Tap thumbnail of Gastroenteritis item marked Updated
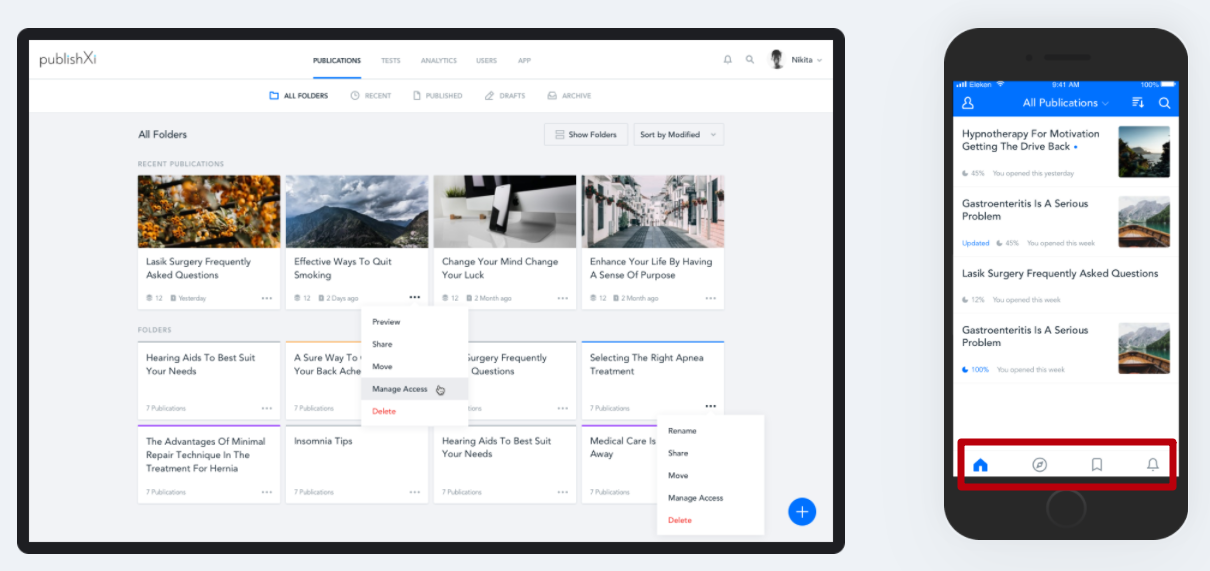 [1144, 222]
